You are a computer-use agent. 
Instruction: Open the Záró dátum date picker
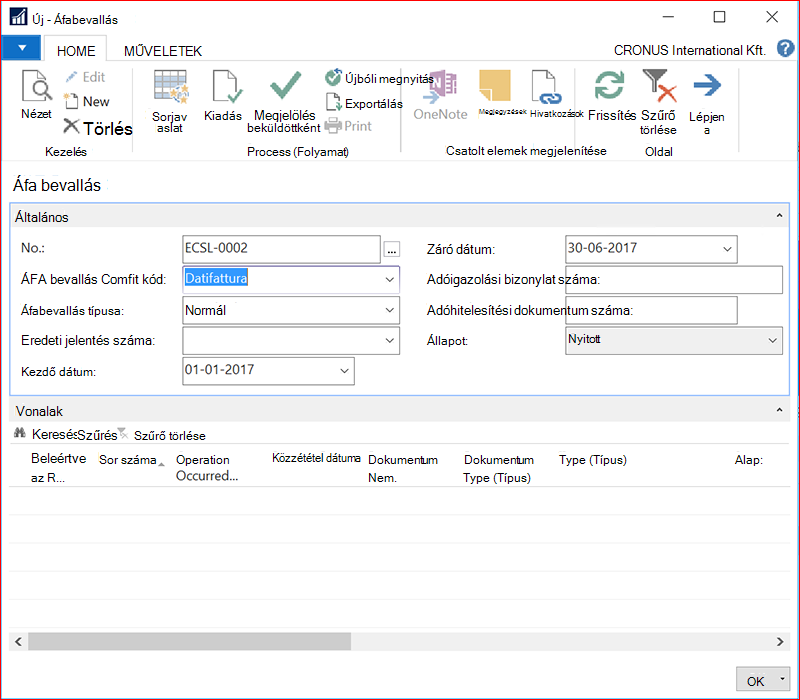tap(727, 249)
